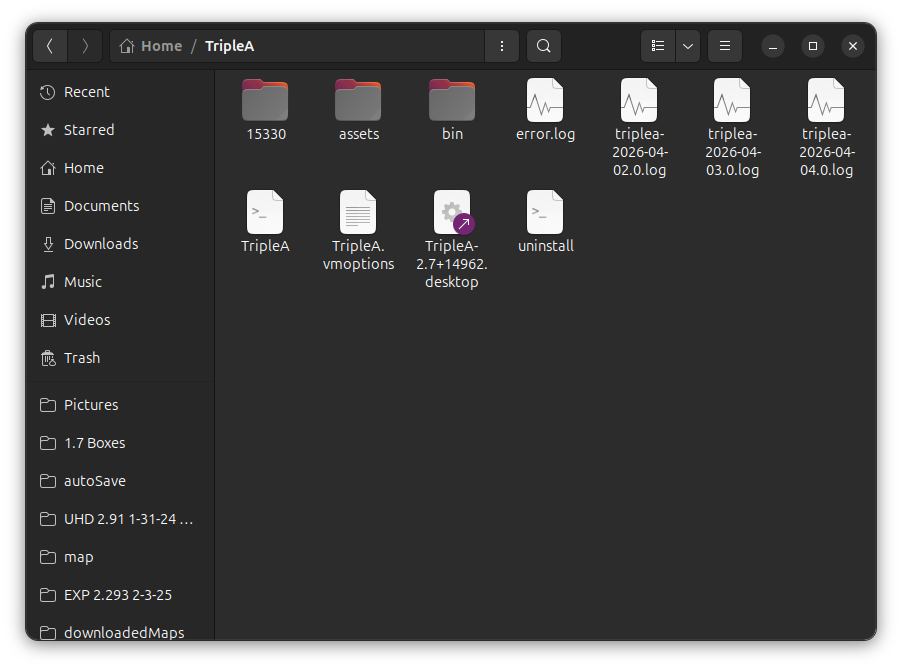Open the path bar options menu
Viewport: 902px width, 669px height.
501,45
